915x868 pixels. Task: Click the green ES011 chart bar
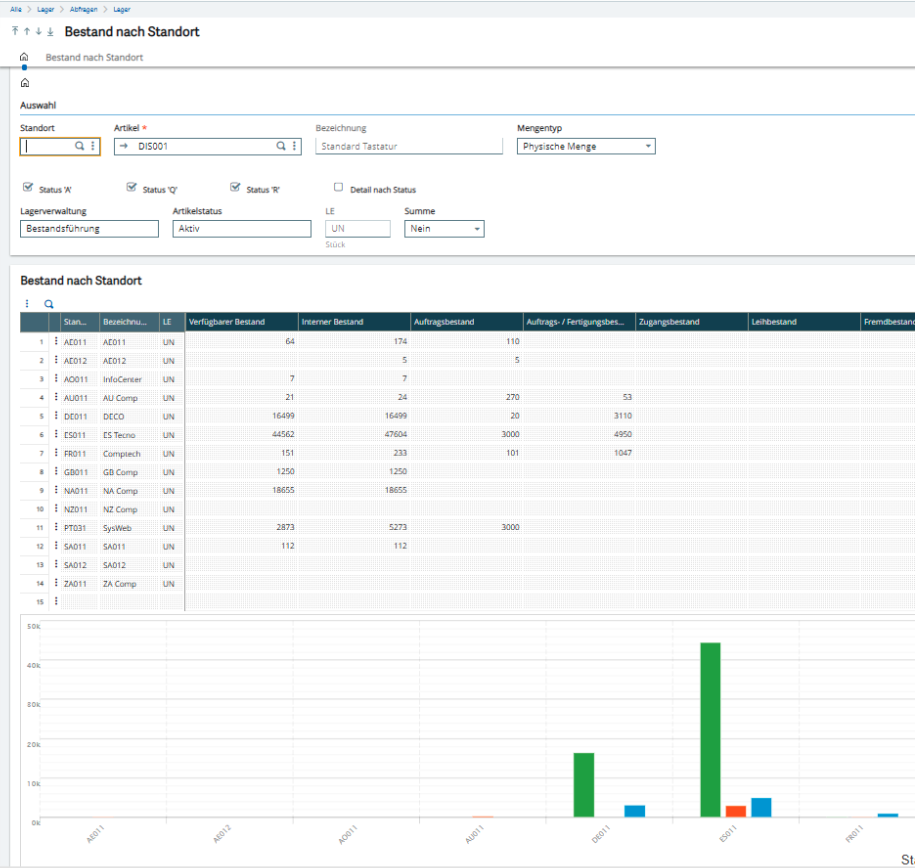click(x=710, y=730)
